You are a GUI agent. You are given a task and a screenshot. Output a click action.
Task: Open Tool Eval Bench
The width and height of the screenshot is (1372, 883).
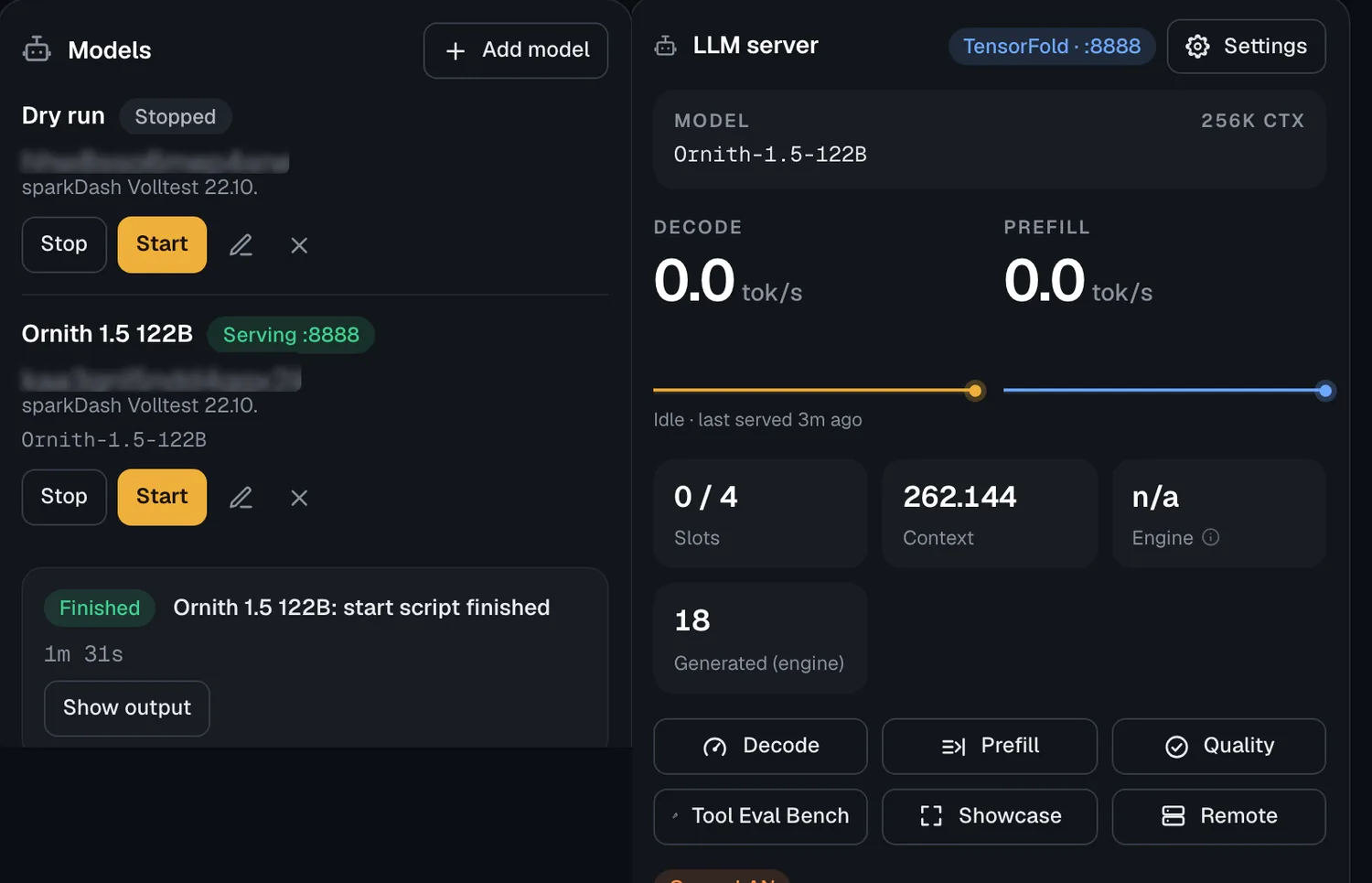tap(760, 816)
